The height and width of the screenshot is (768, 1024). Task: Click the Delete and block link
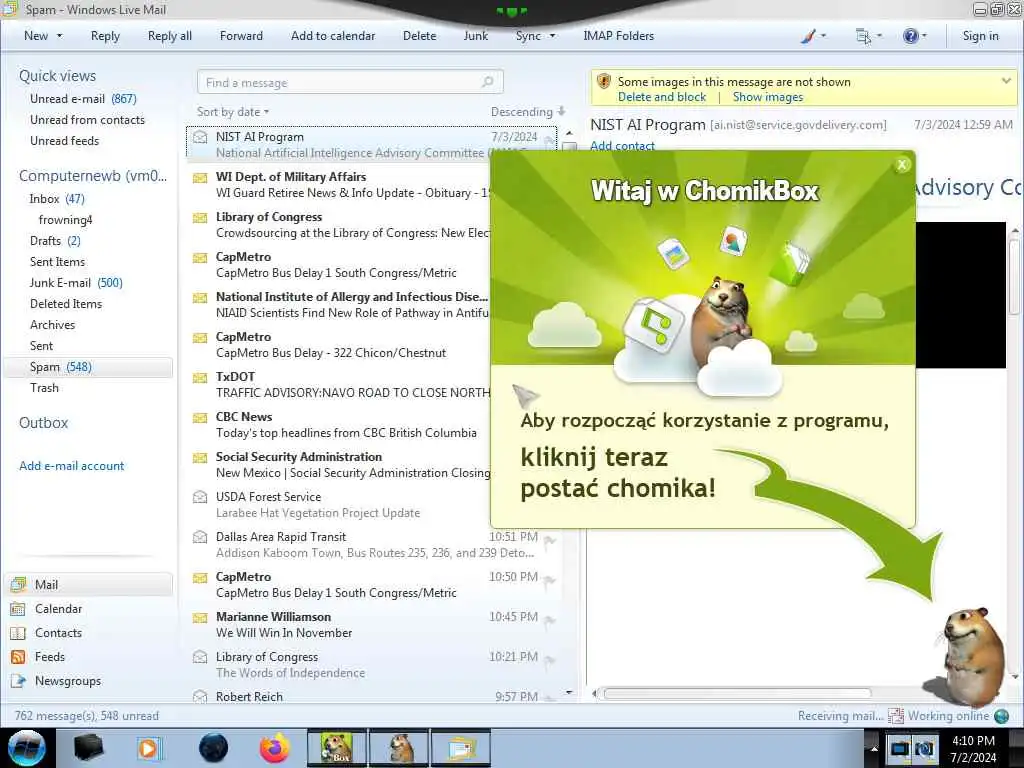(x=662, y=97)
